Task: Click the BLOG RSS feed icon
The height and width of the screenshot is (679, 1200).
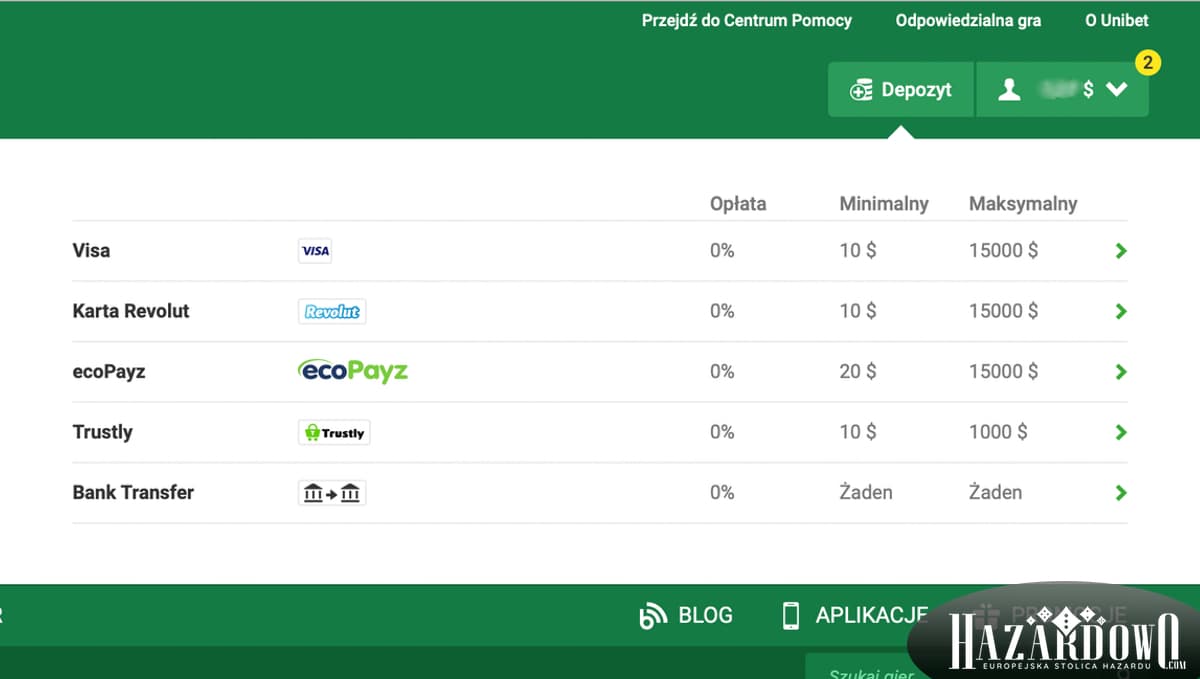Action: point(652,616)
